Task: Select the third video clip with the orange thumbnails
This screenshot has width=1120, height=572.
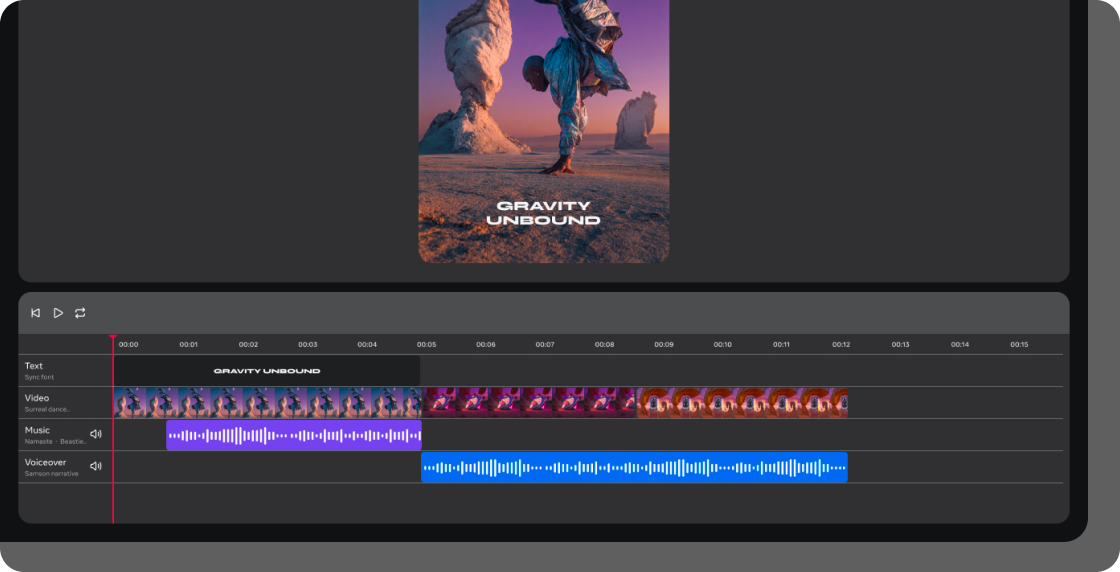Action: click(742, 403)
